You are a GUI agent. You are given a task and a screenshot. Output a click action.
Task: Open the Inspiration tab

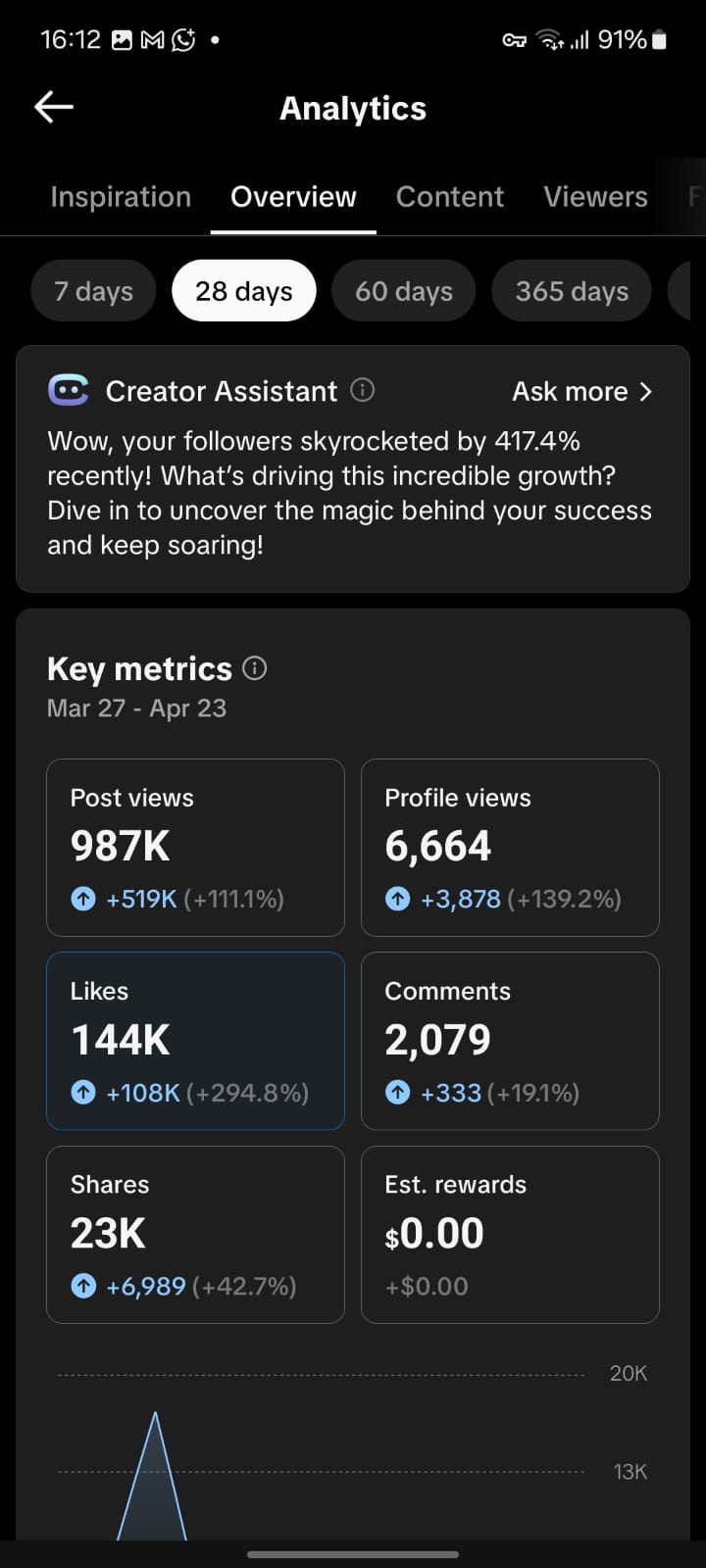[121, 197]
